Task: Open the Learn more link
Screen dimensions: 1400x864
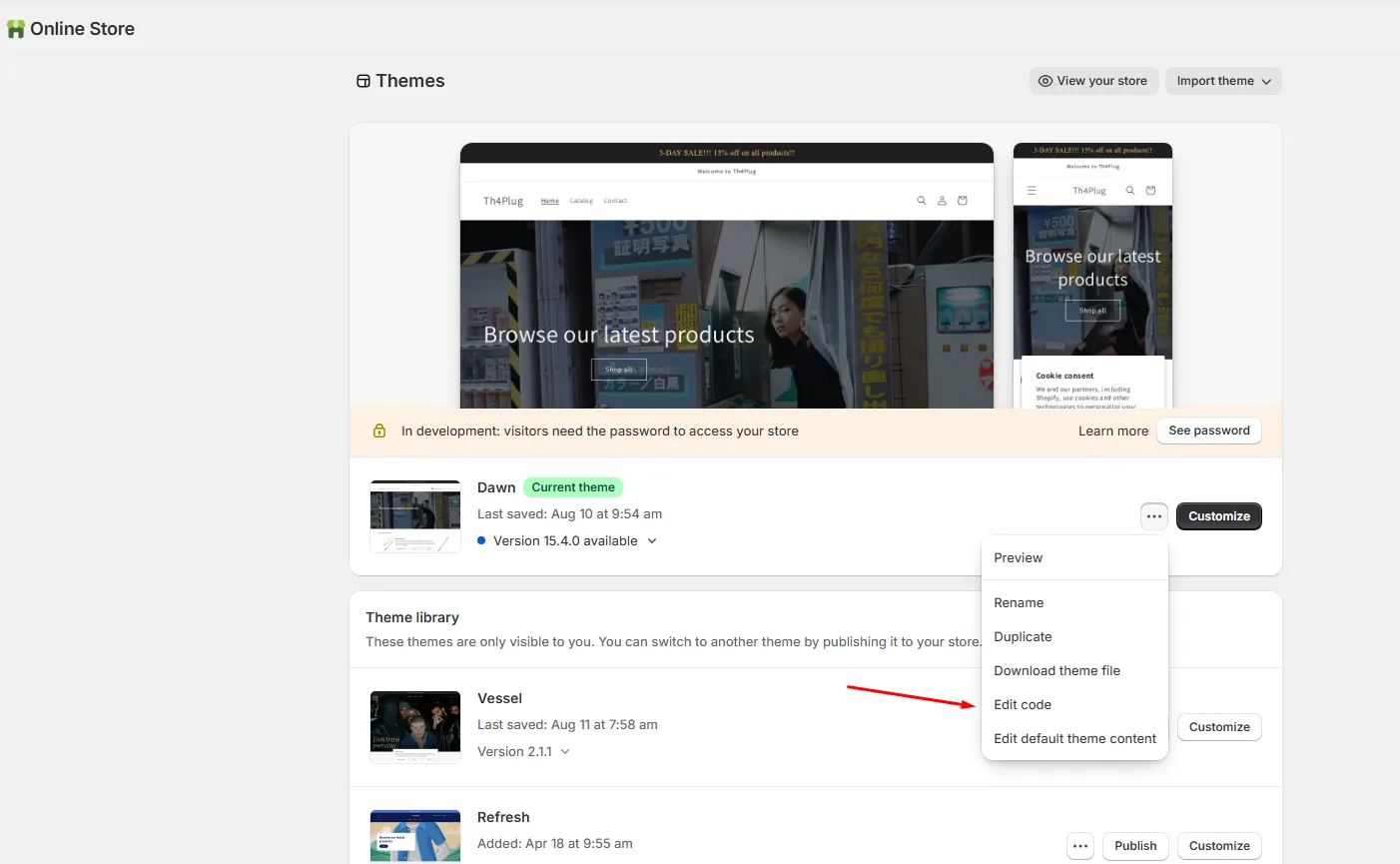Action: click(1113, 432)
